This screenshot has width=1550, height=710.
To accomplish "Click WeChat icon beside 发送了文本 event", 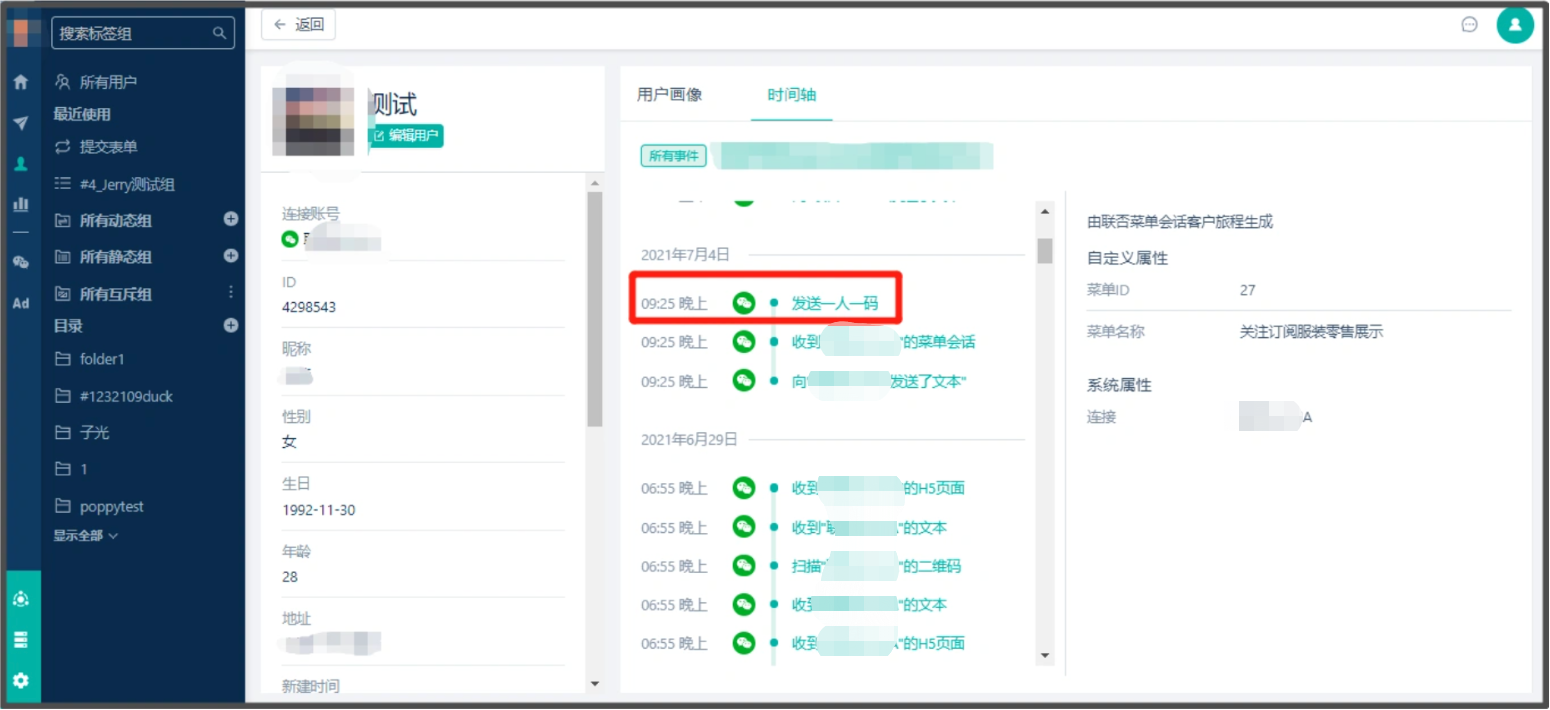I will (743, 381).
